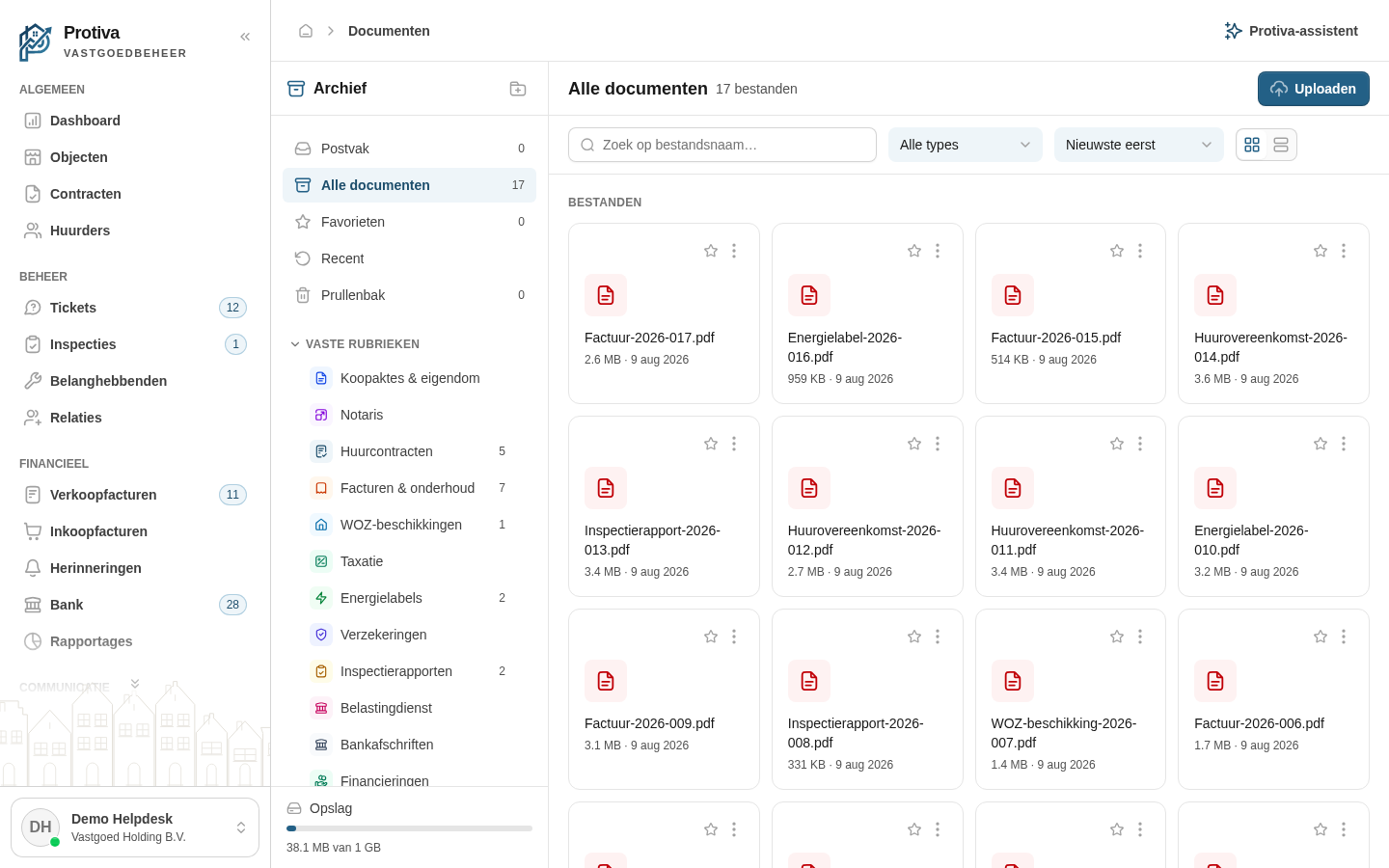Collapse the Vaste rubrieken section
The height and width of the screenshot is (868, 1389).
point(355,344)
